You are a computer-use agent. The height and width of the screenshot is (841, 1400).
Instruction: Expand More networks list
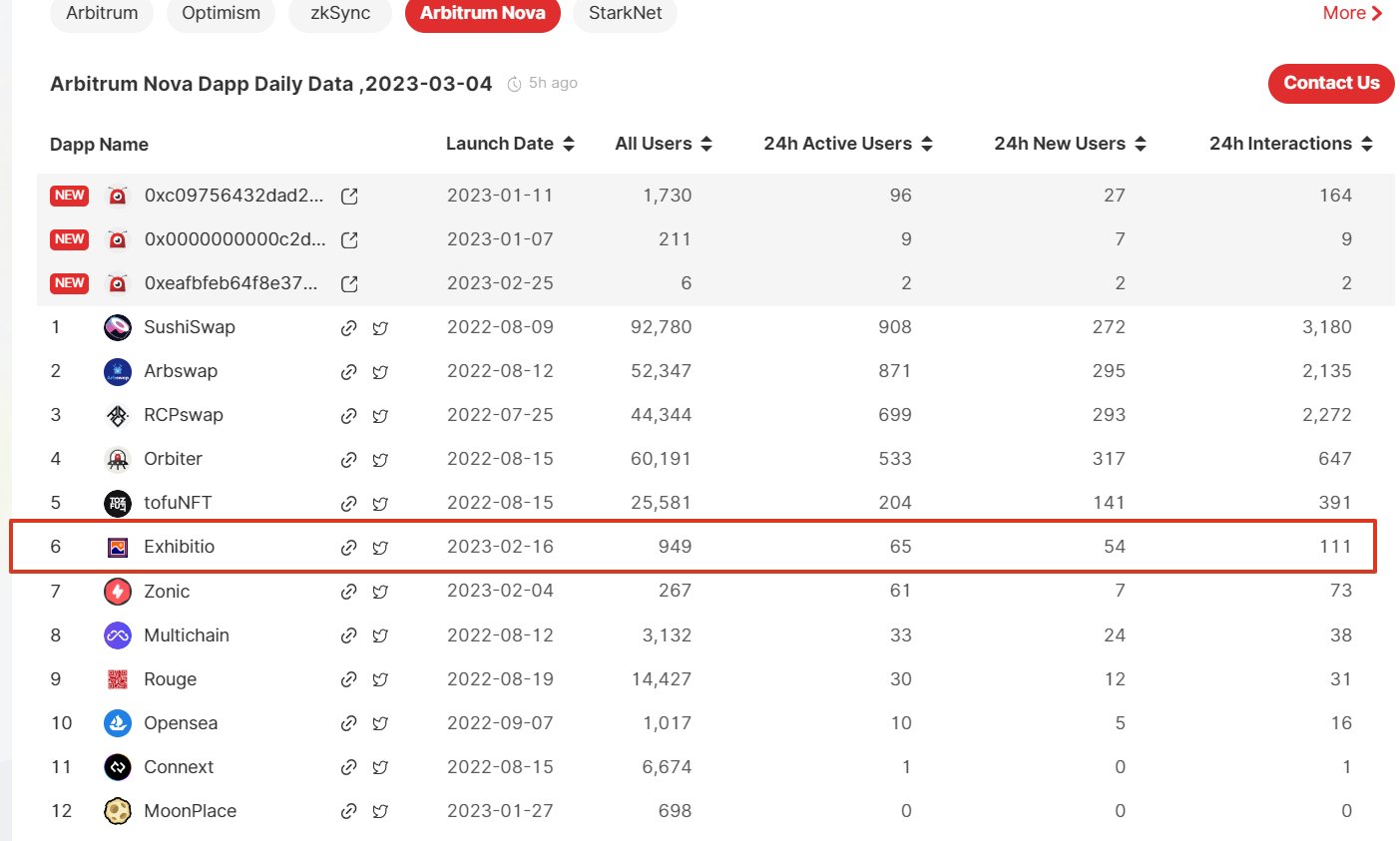[x=1352, y=13]
